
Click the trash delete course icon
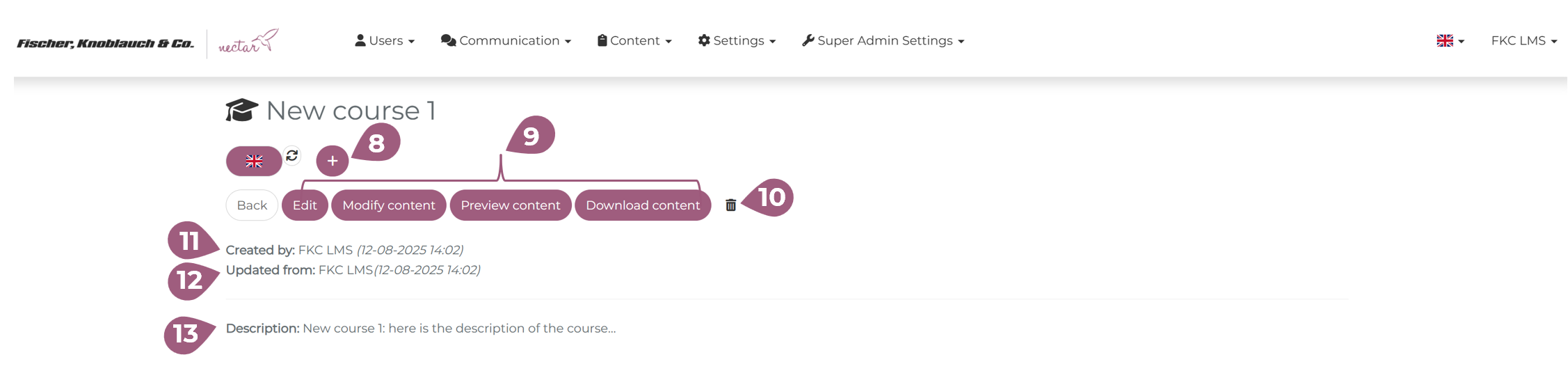[730, 205]
